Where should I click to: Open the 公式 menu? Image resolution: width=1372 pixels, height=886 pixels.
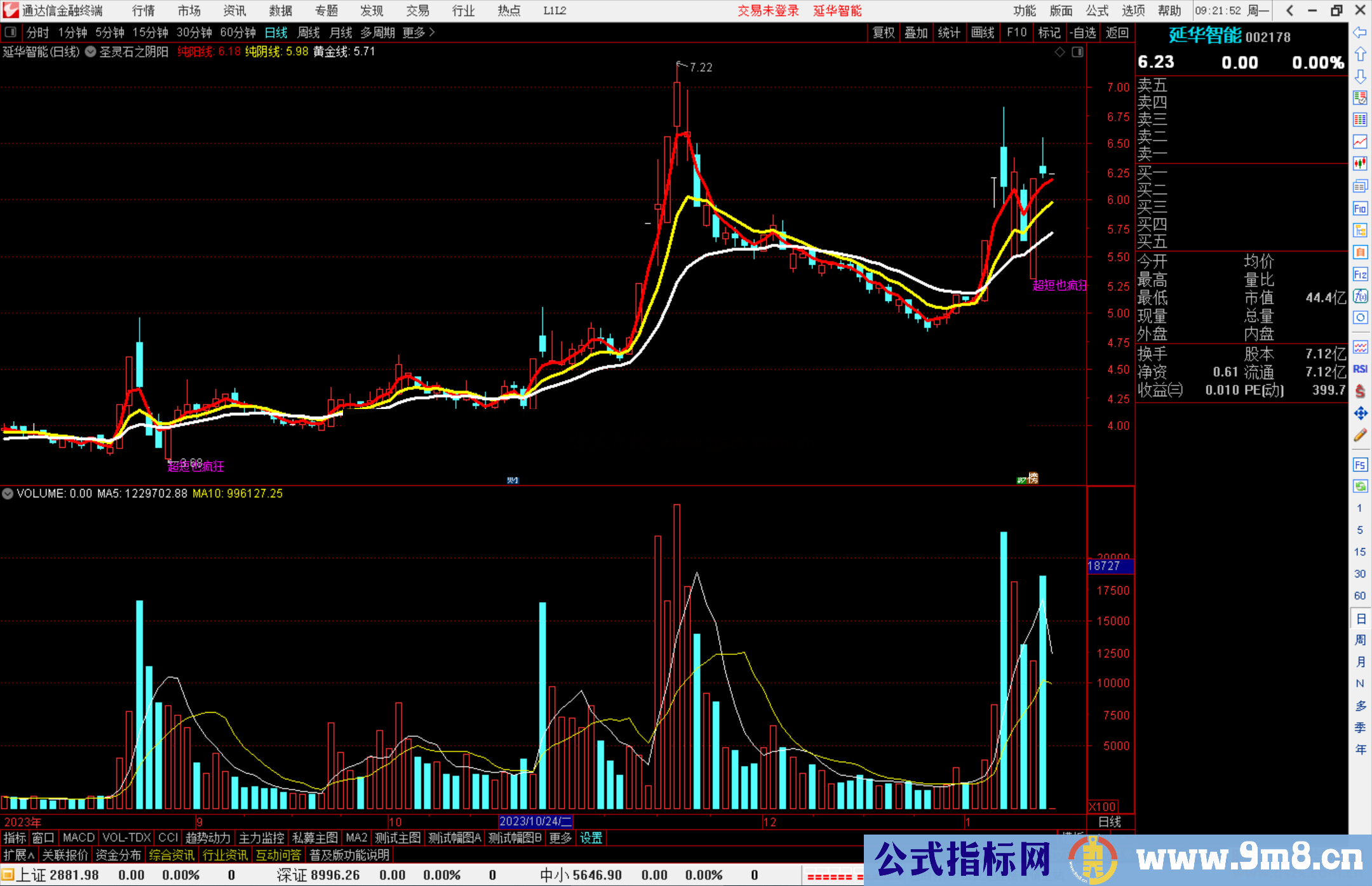[x=1097, y=11]
